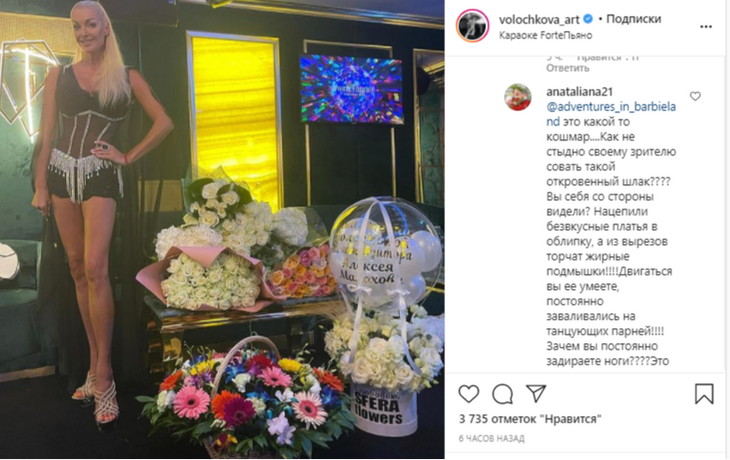730x460 pixels.
Task: View the 3 735 likes list
Action: coord(530,419)
